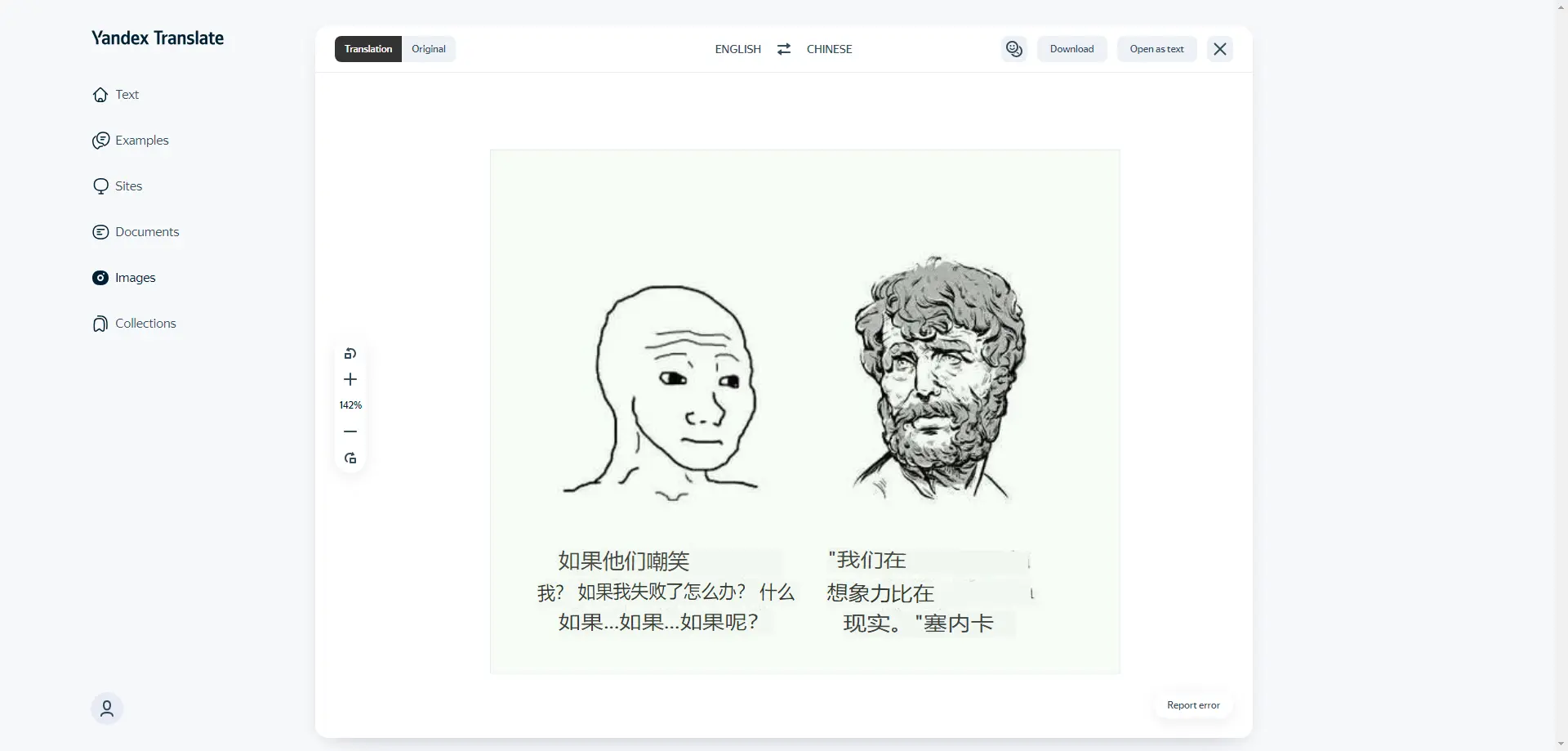Click the translated meme image

point(804,411)
